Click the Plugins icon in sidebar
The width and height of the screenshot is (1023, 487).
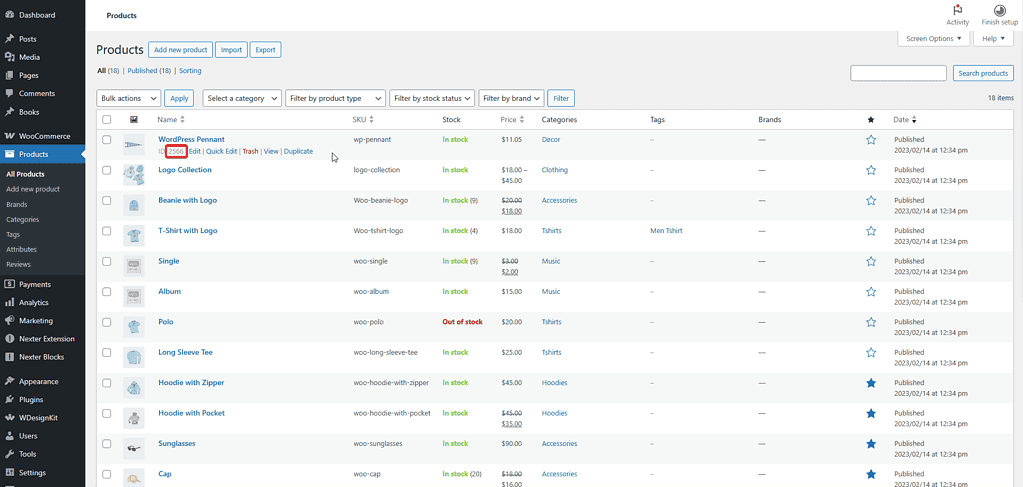[x=9, y=400]
